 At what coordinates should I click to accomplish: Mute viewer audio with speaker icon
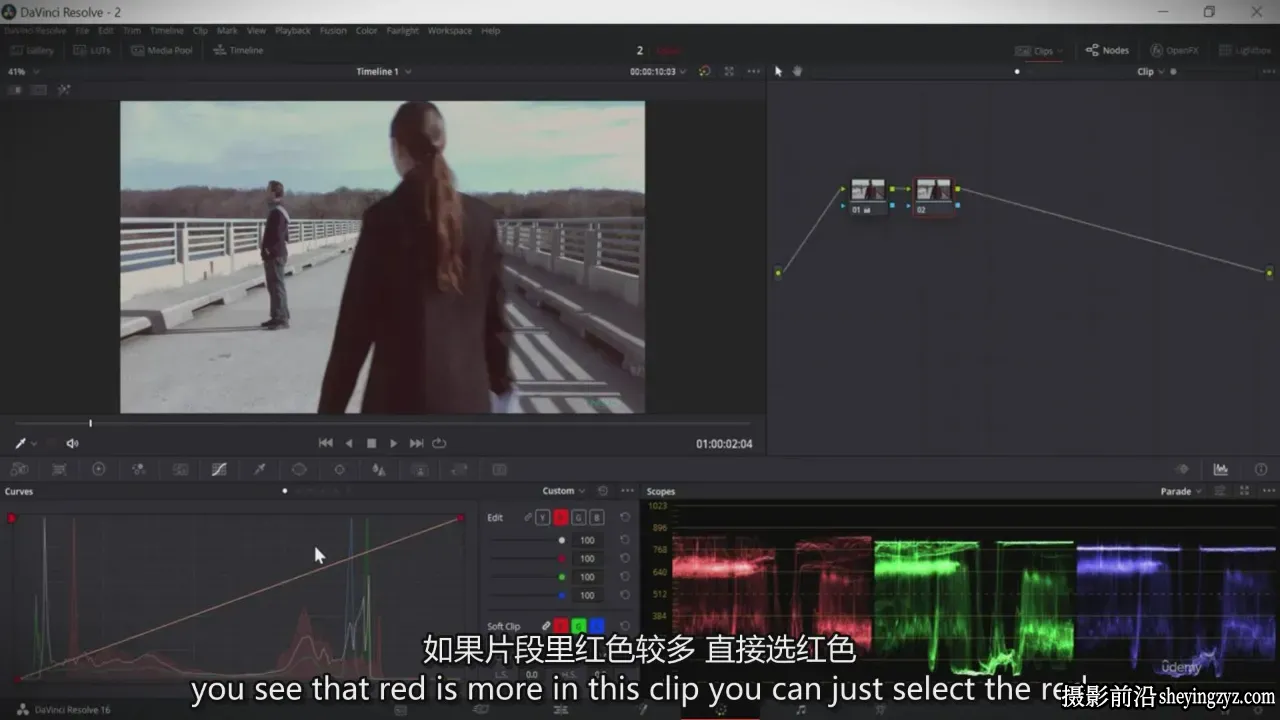pyautogui.click(x=72, y=443)
